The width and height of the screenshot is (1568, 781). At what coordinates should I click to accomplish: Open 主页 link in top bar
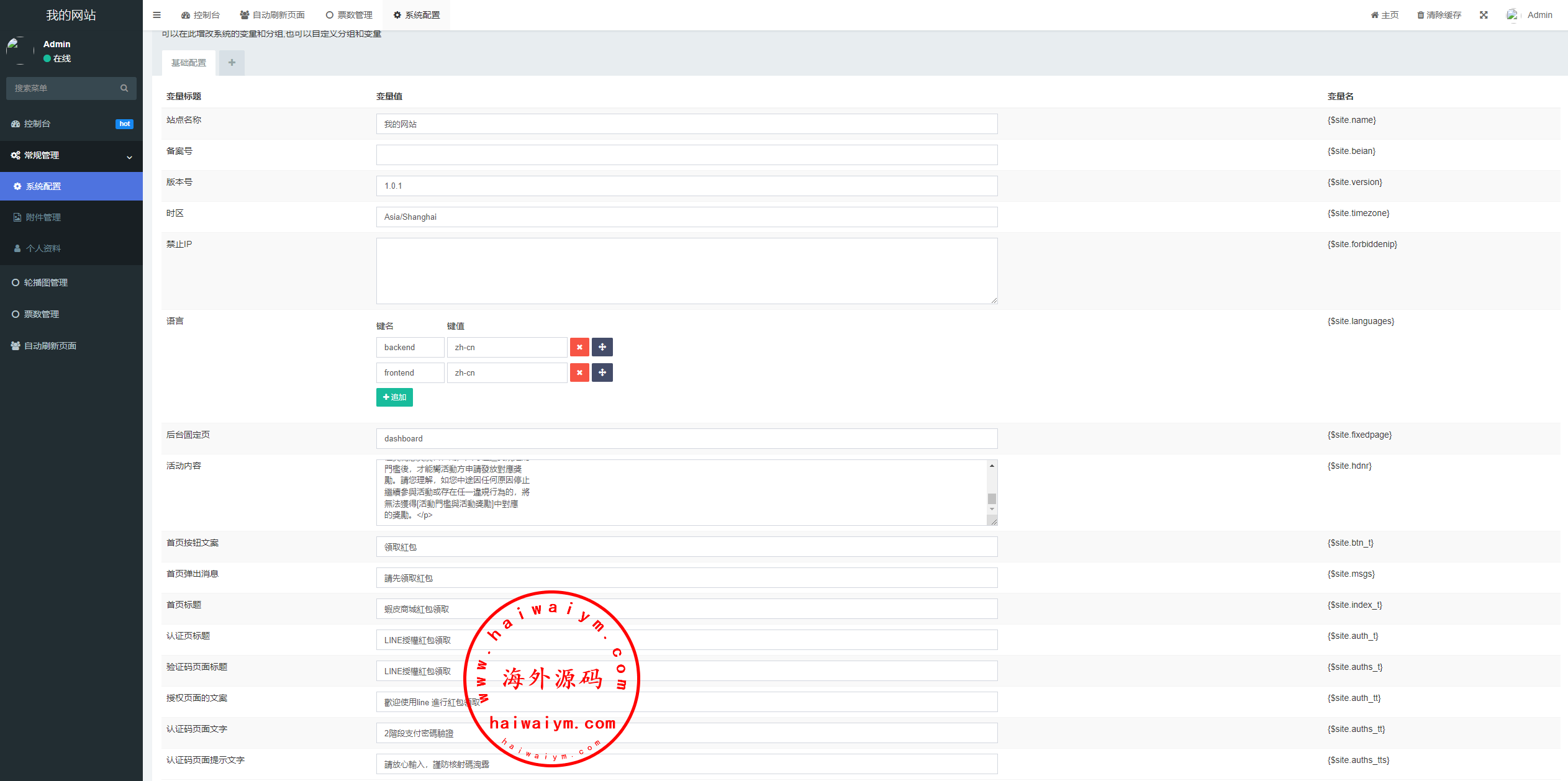coord(1385,15)
